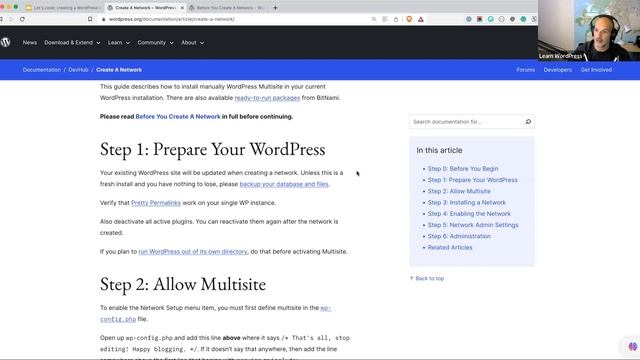Expand the Download & Extend menu

point(72,42)
